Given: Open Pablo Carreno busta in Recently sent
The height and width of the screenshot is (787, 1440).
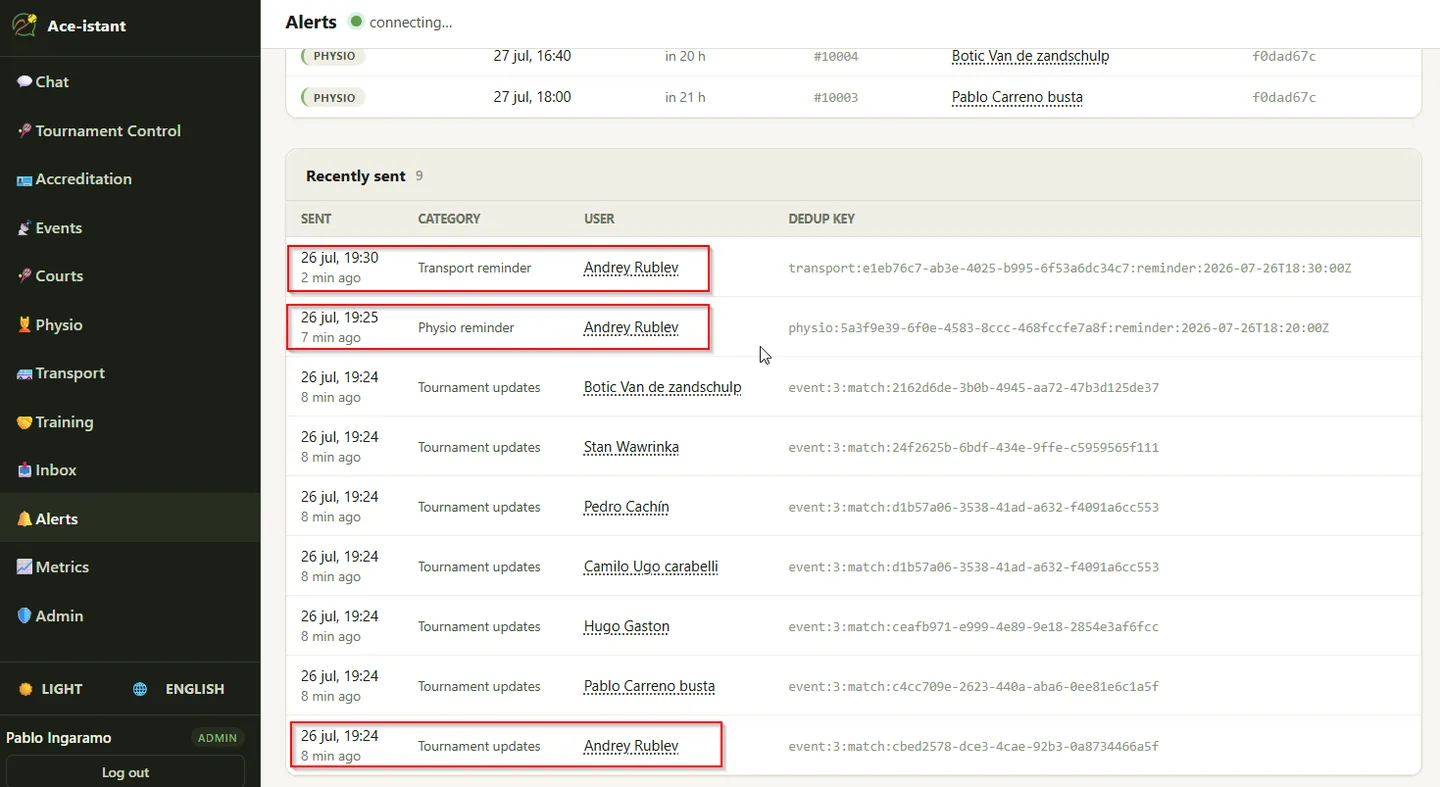Looking at the screenshot, I should (x=649, y=686).
